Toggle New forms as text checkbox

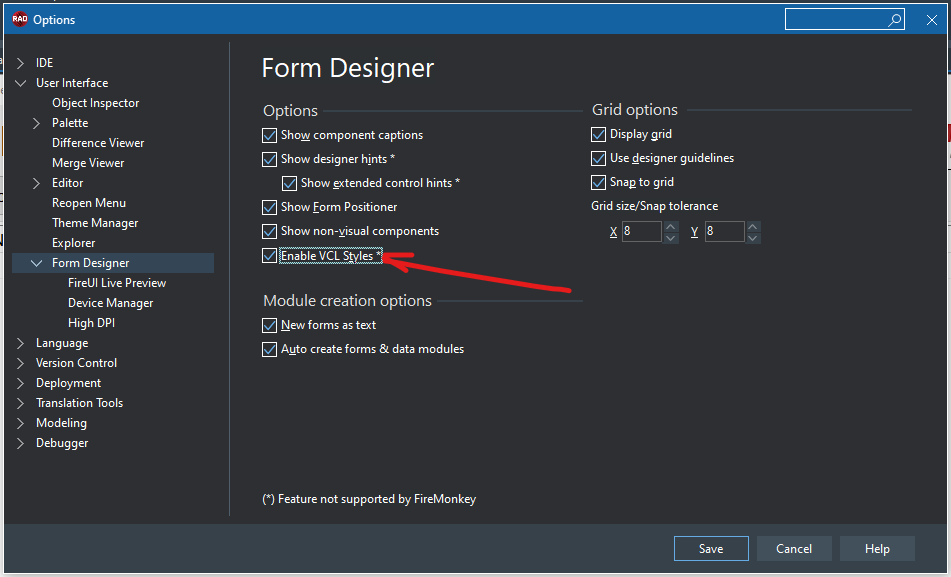click(x=269, y=325)
